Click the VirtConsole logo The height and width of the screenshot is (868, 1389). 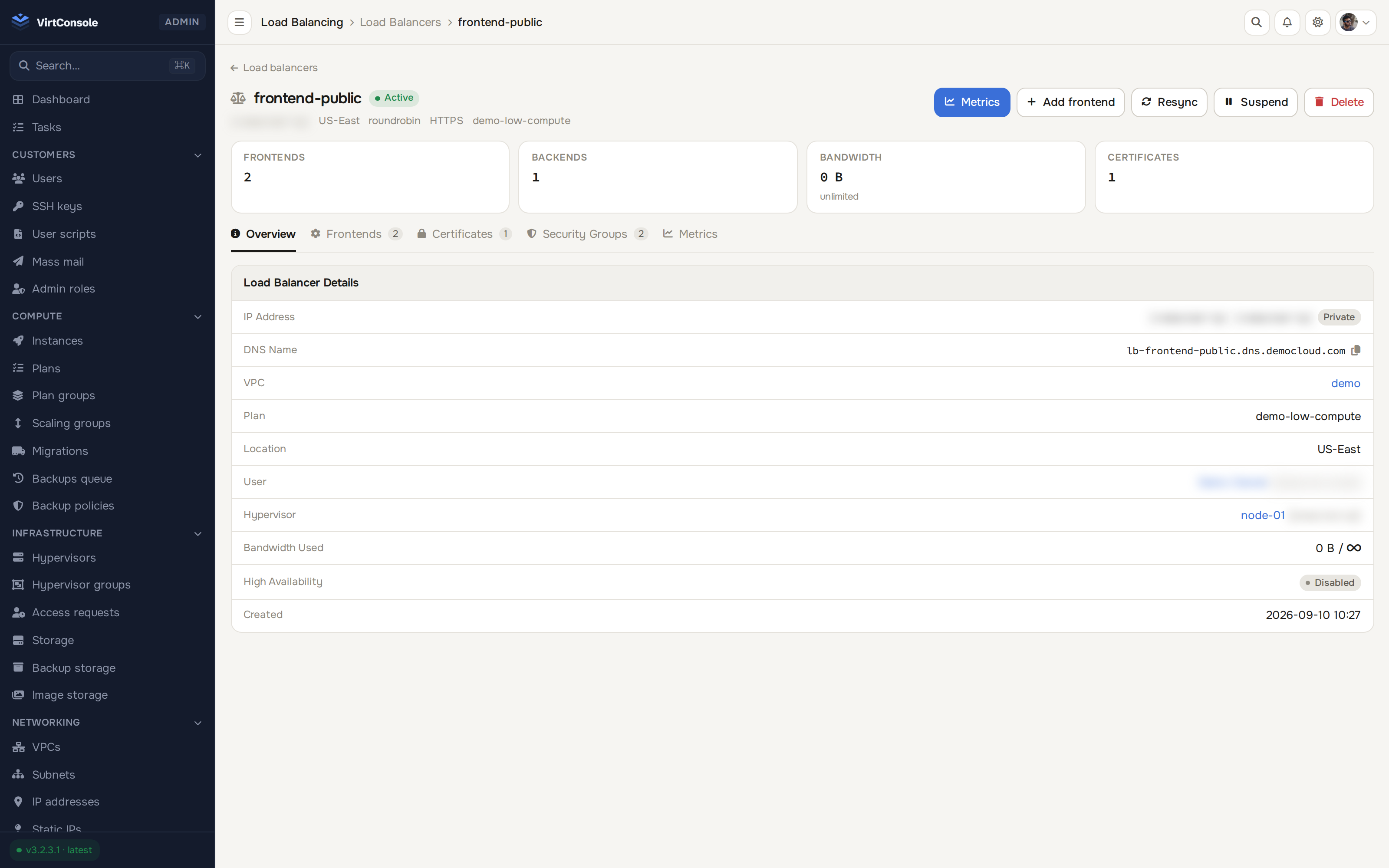(x=55, y=22)
